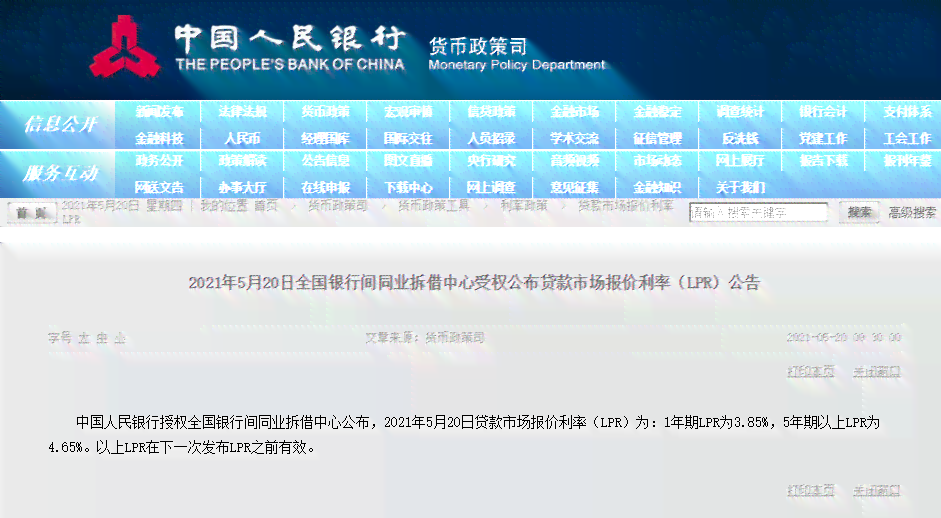Click 货币政策司 in the breadcrumb

tap(337, 206)
